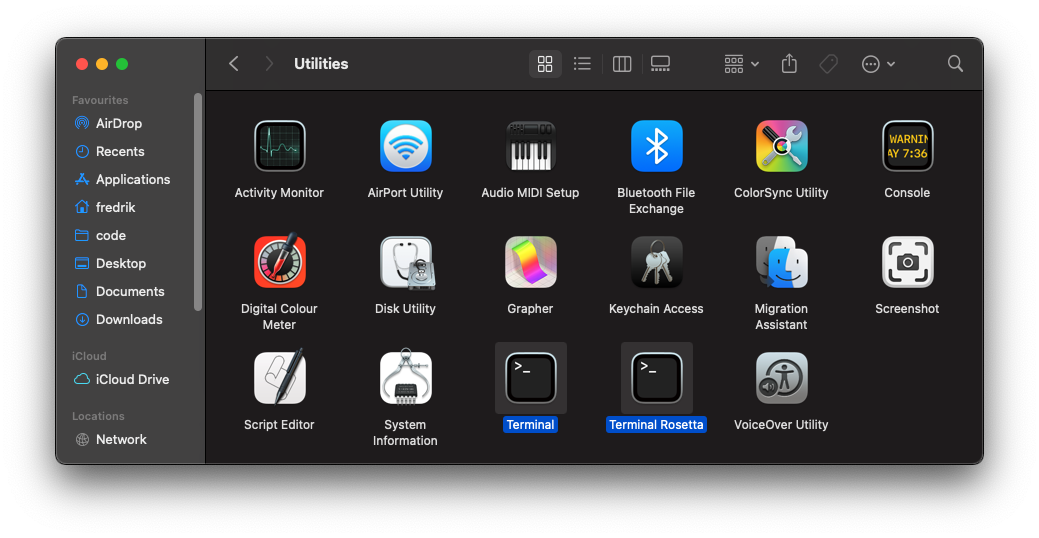Open the group-by dropdown
Image resolution: width=1039 pixels, height=538 pixels.
[x=741, y=64]
